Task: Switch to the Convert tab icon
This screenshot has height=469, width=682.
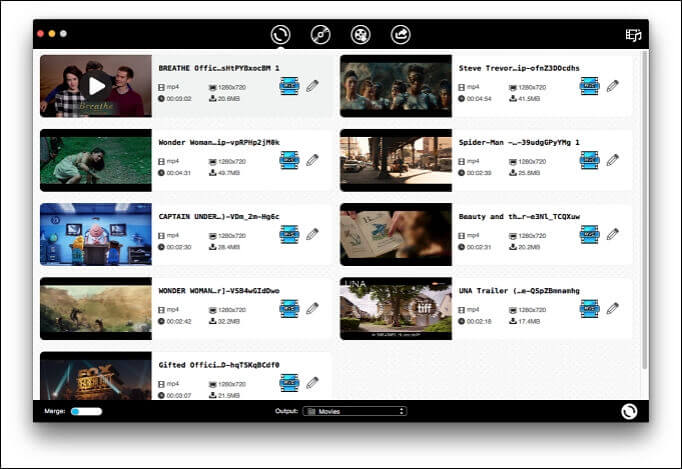Action: (281, 34)
